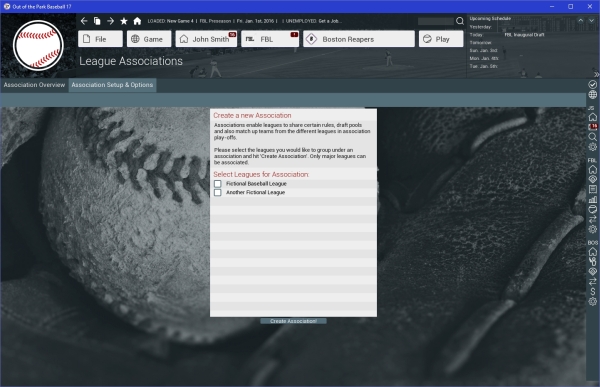Open the gear settings in the JS sidebar section
Screen dimensions: 600x387
point(592,147)
